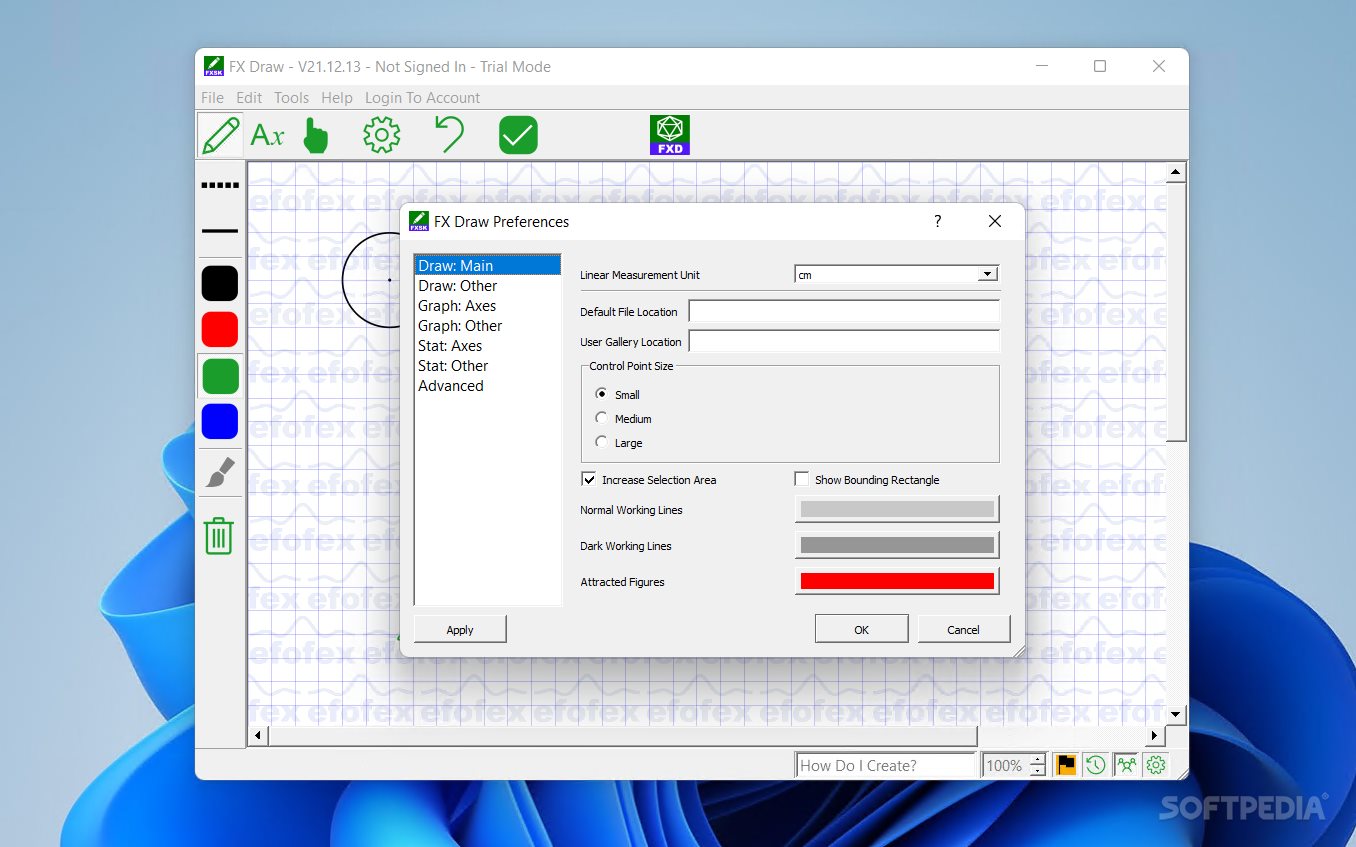Click the paintbrush fill tool

pyautogui.click(x=220, y=472)
